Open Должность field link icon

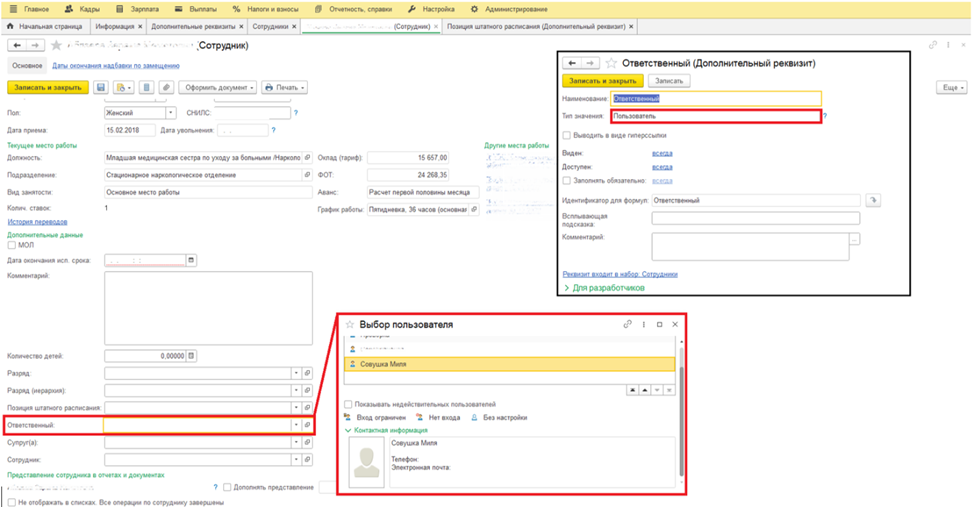pos(307,158)
